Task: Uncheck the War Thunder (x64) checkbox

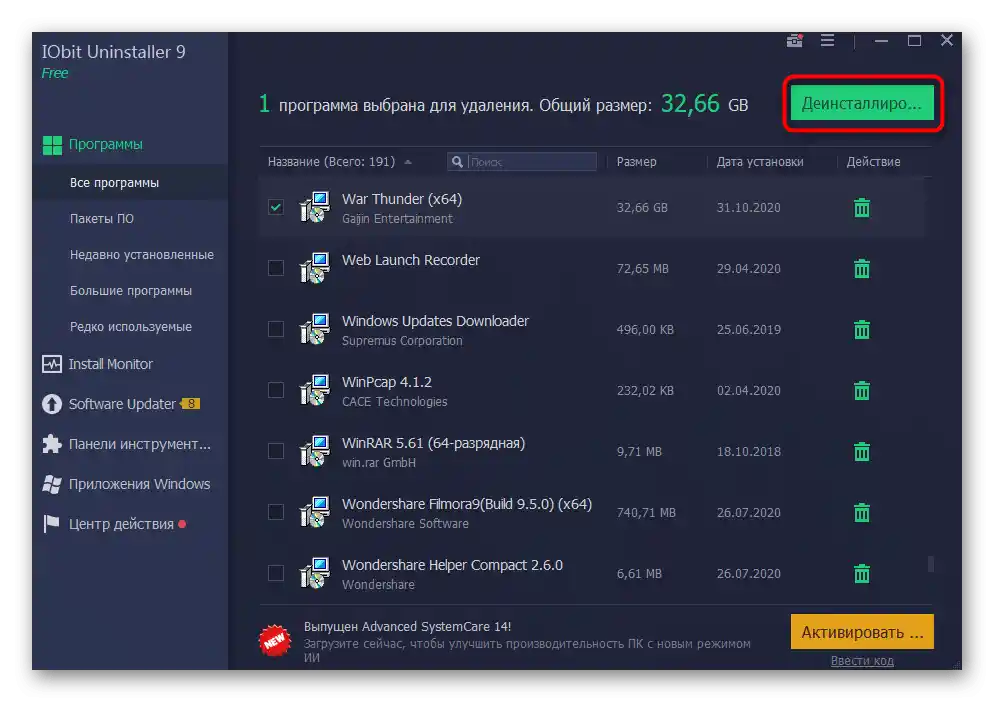Action: tap(276, 207)
